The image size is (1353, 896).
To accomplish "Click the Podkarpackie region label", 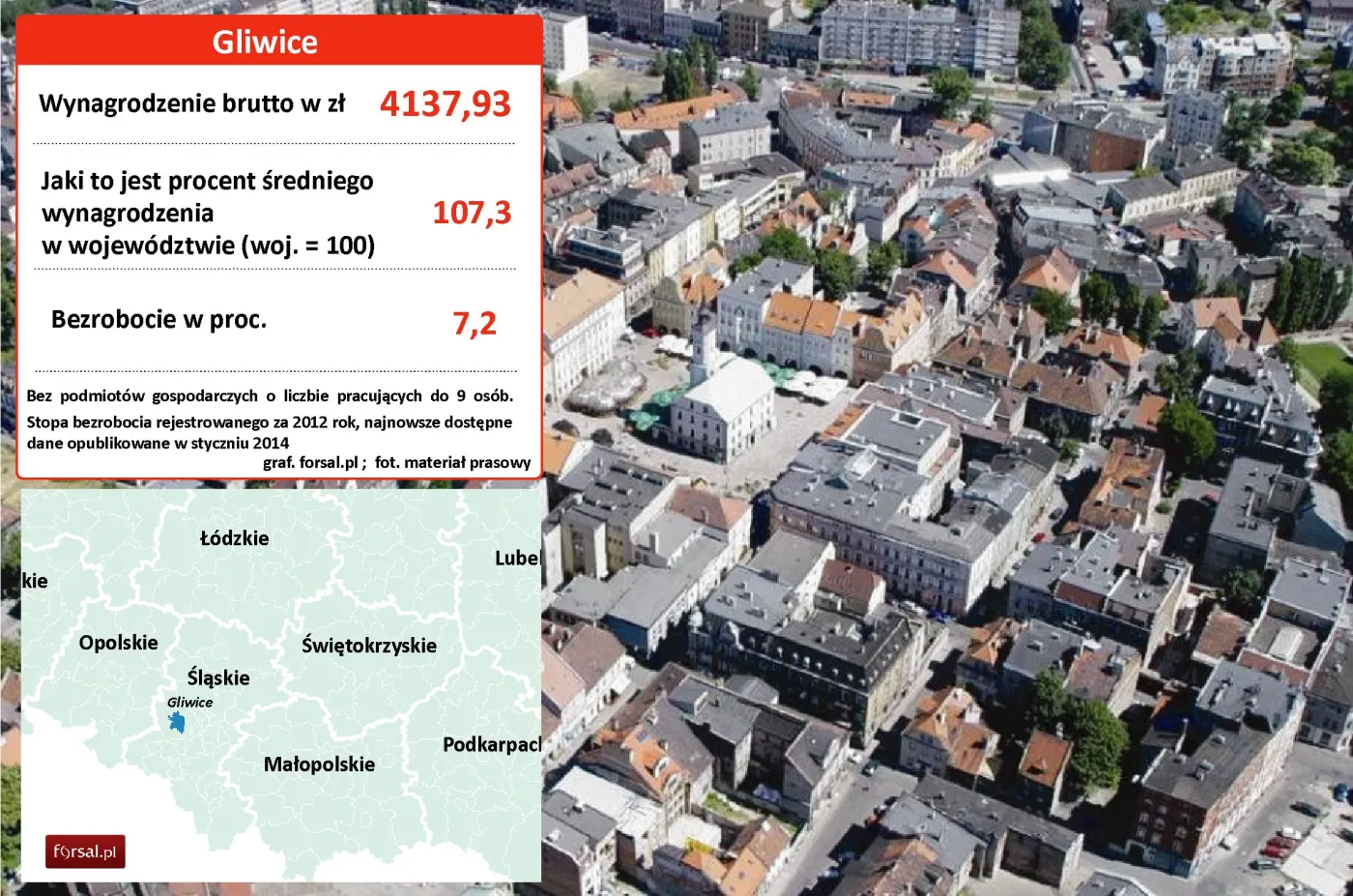I will (x=491, y=744).
